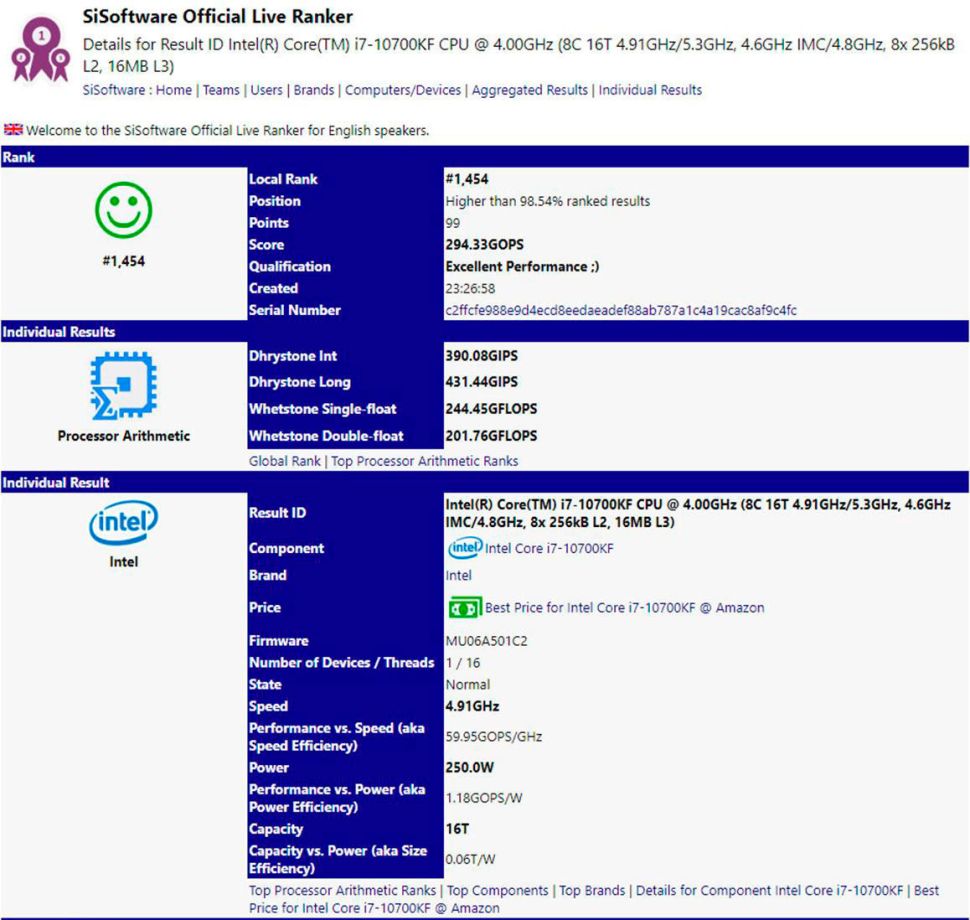Select the '1 / 16' devices threads value
Image resolution: width=970 pixels, height=920 pixels.
(463, 663)
